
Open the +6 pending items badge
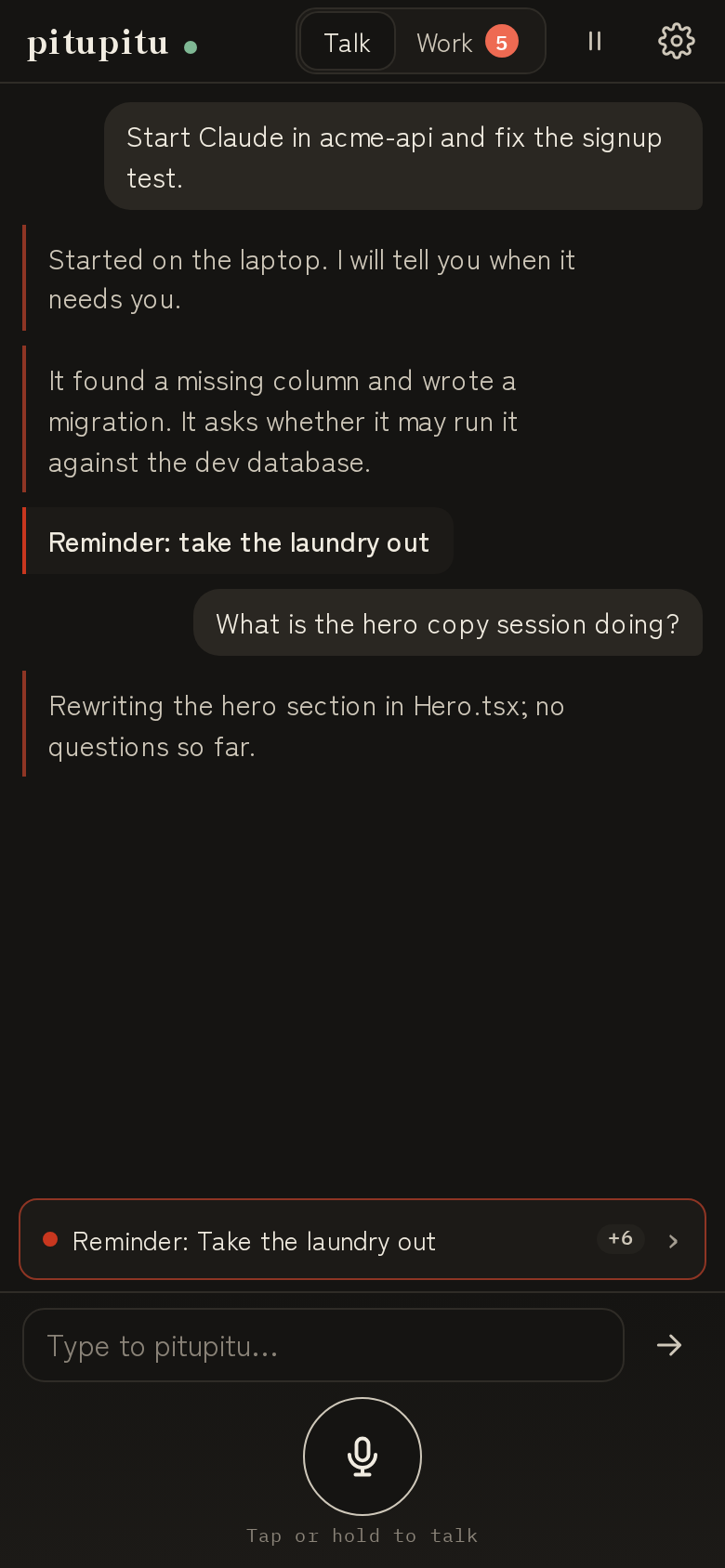(x=621, y=1238)
